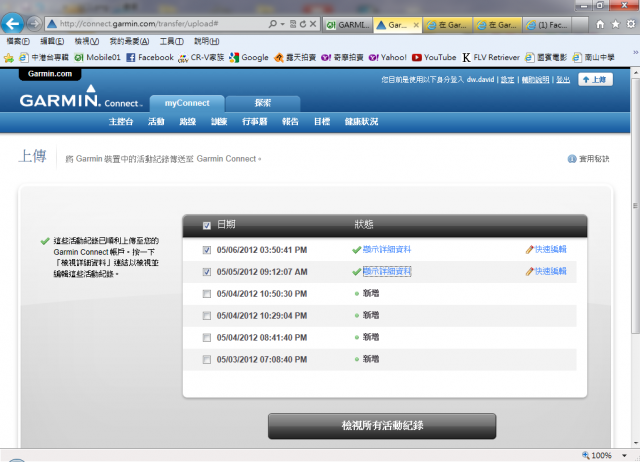Open the 編輯(E) menu
The image size is (640, 462).
click(x=52, y=41)
